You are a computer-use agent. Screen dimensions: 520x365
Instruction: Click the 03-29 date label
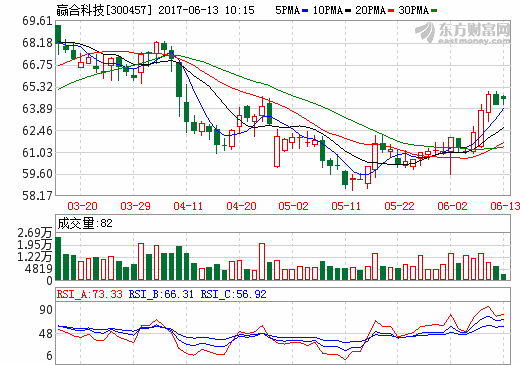pyautogui.click(x=135, y=206)
